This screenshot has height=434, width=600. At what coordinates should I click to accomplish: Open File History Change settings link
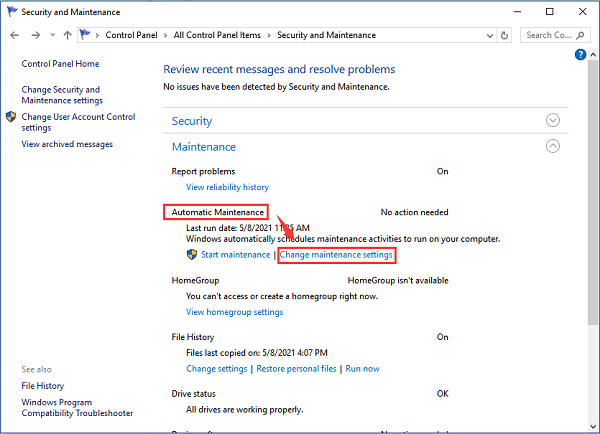tap(217, 369)
